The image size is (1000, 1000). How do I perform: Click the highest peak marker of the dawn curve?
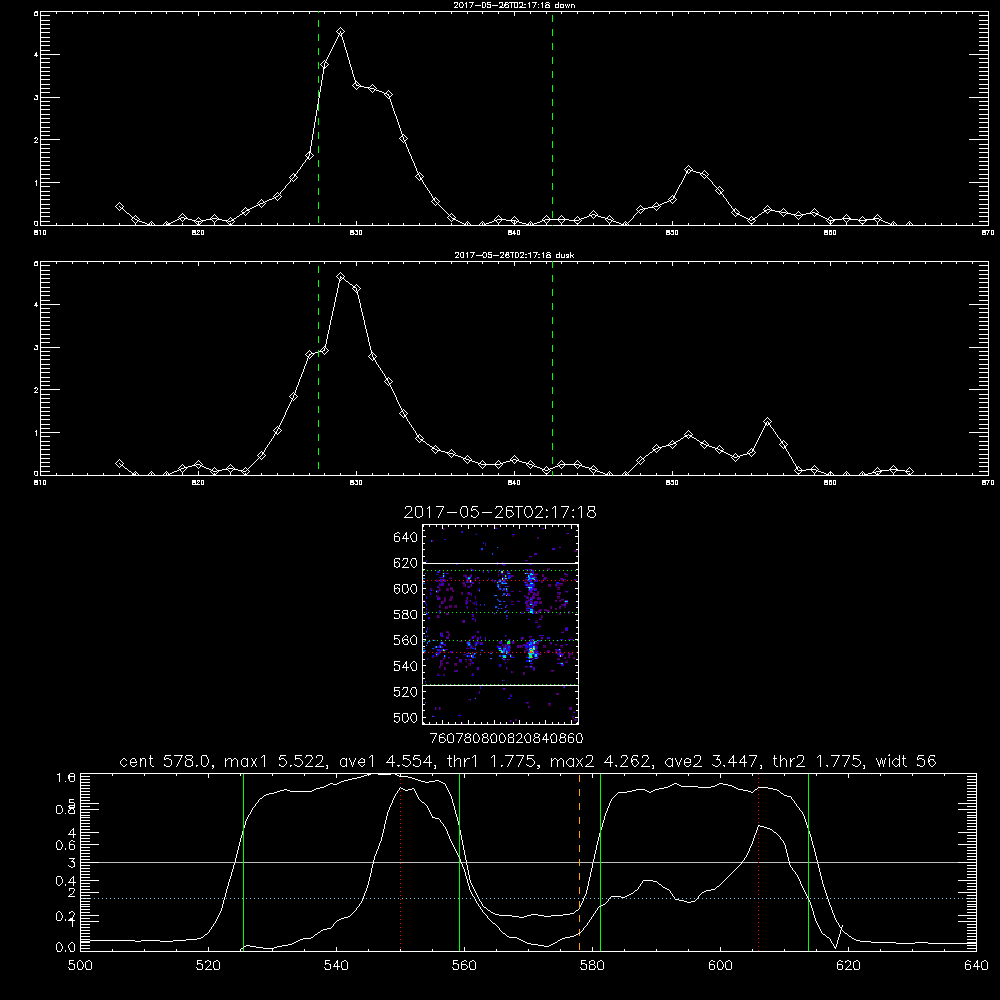pos(341,31)
